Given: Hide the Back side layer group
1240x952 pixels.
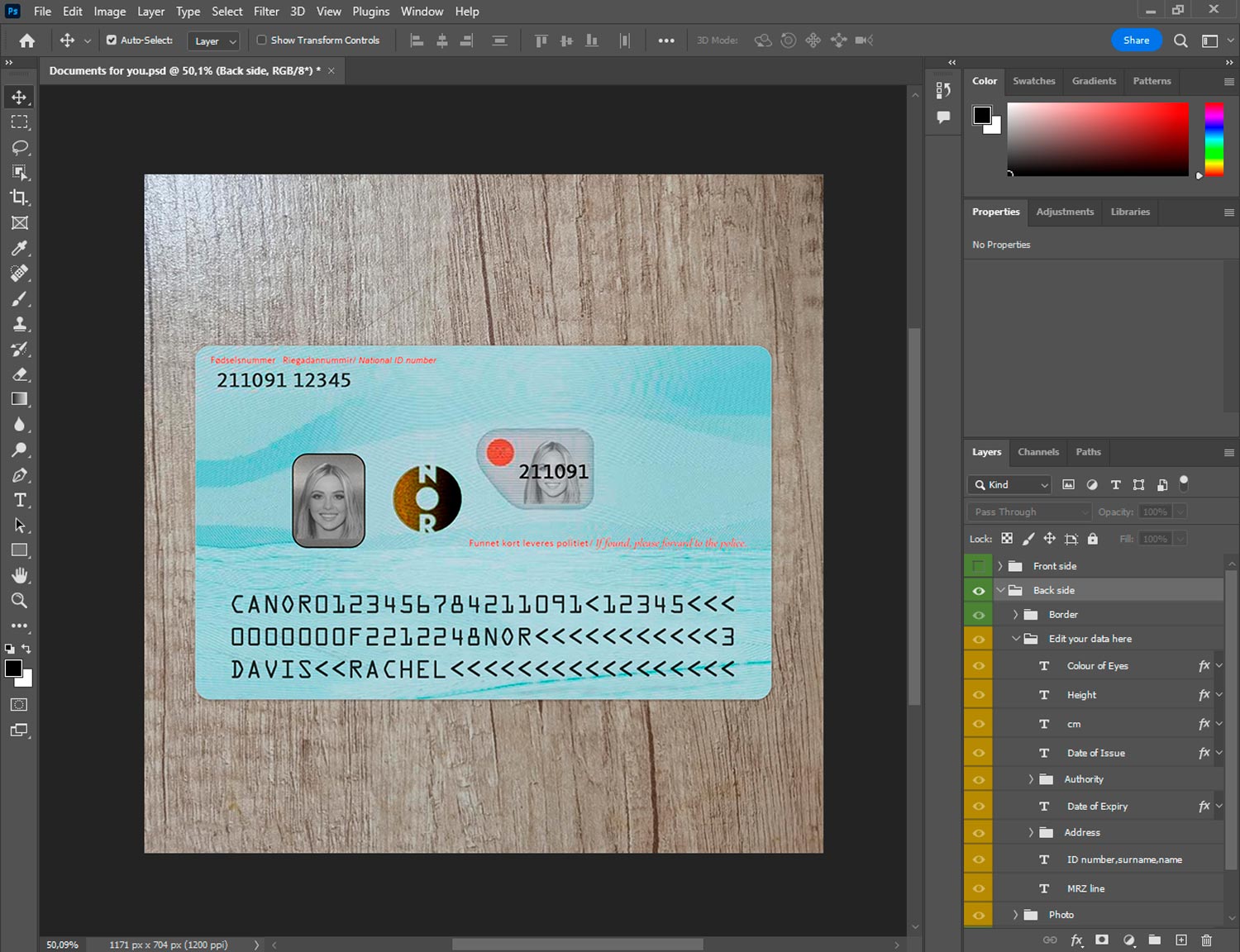Looking at the screenshot, I should pos(978,591).
